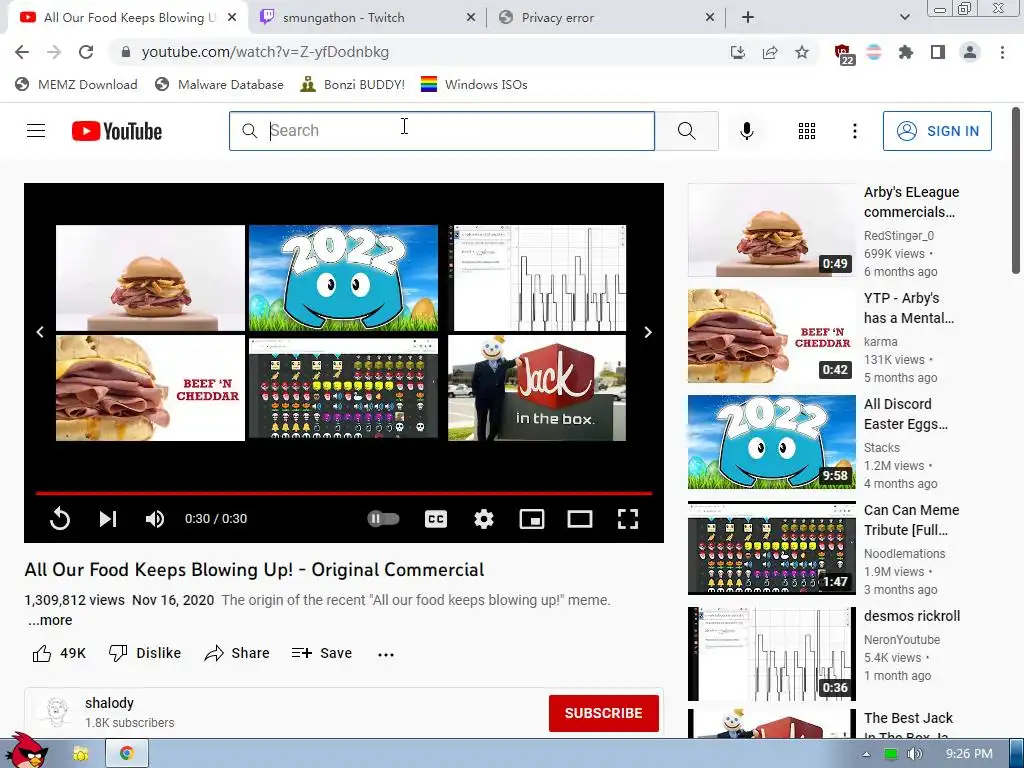
Task: Click the install/download page icon in address bar
Action: [737, 52]
